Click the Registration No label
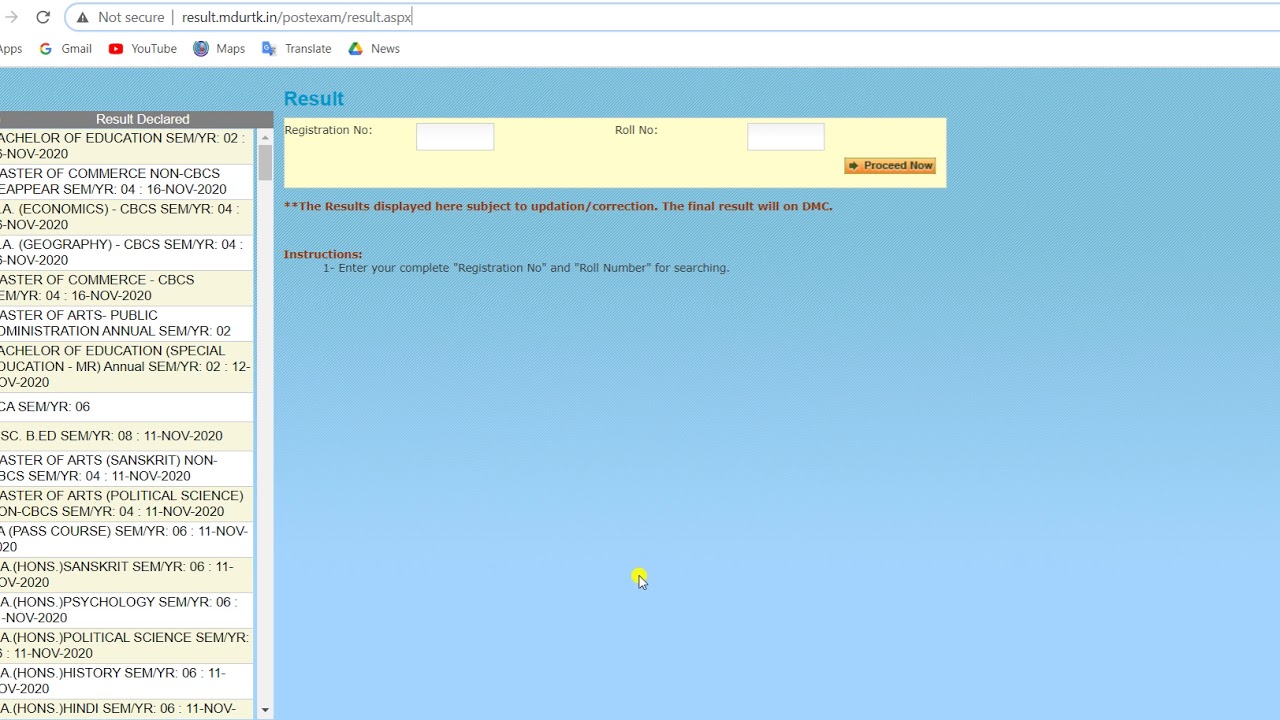Image resolution: width=1280 pixels, height=720 pixels. pyautogui.click(x=328, y=130)
